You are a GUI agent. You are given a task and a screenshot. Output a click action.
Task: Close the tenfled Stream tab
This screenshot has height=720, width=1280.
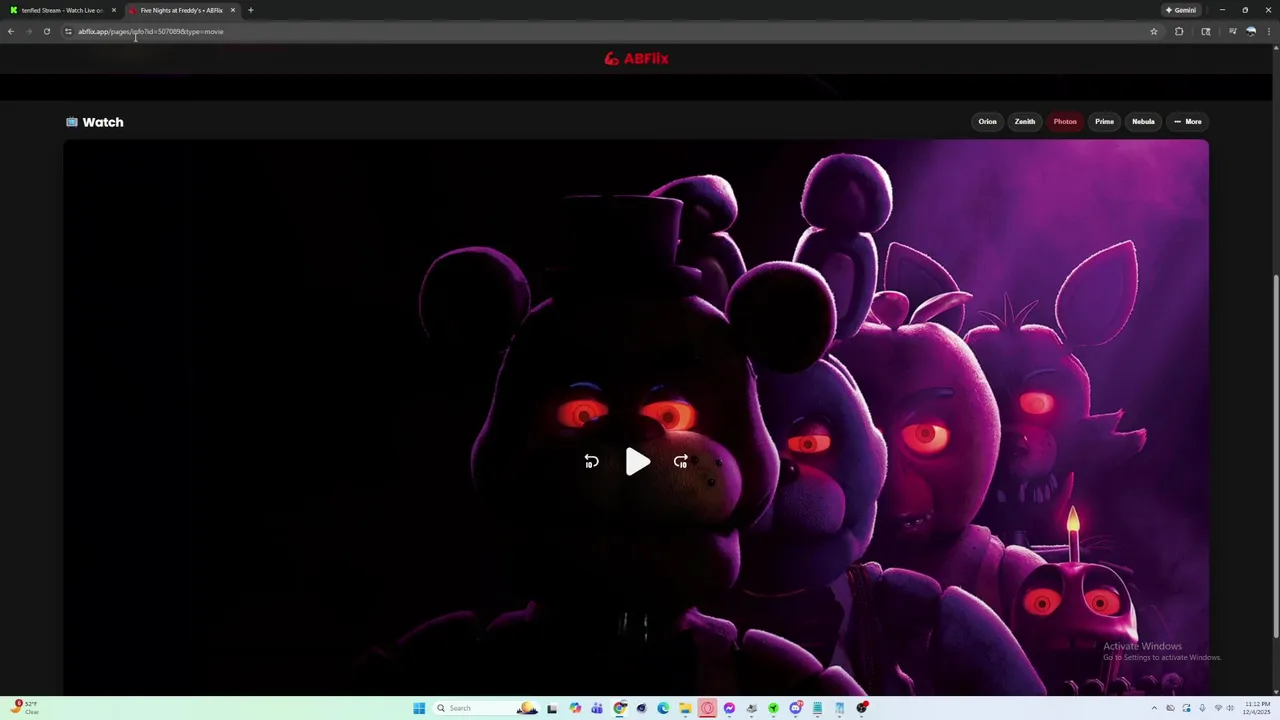pos(113,10)
